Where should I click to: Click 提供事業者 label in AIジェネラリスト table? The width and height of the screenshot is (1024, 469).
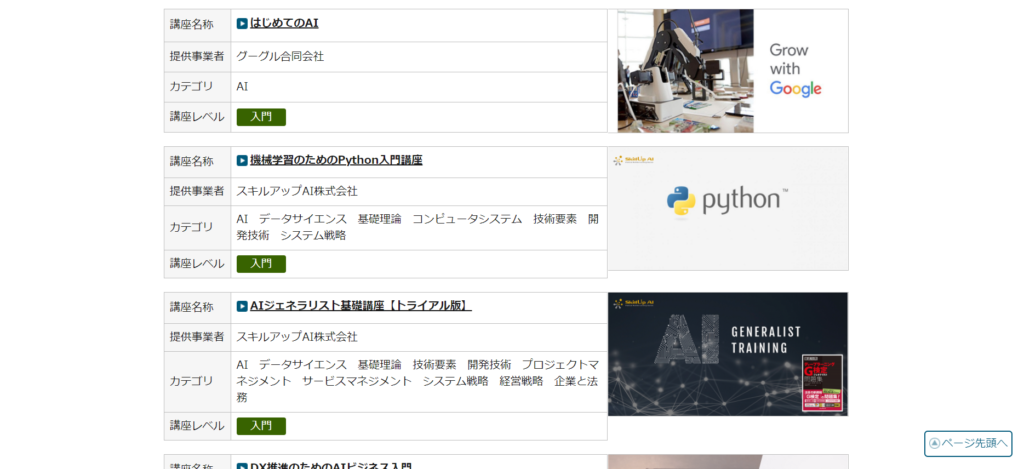click(197, 337)
